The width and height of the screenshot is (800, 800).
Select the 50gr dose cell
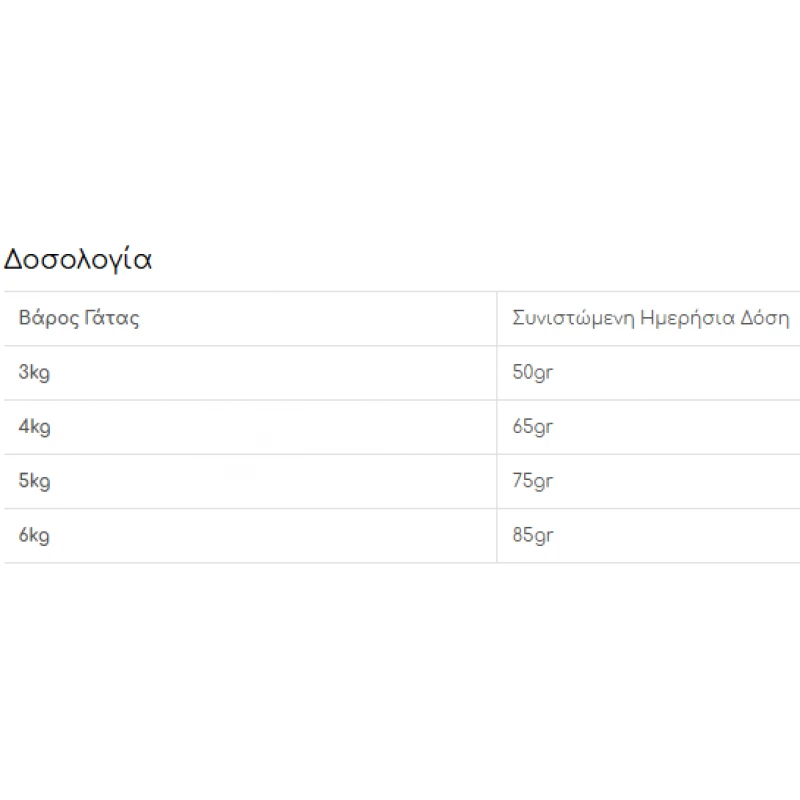pyautogui.click(x=648, y=373)
